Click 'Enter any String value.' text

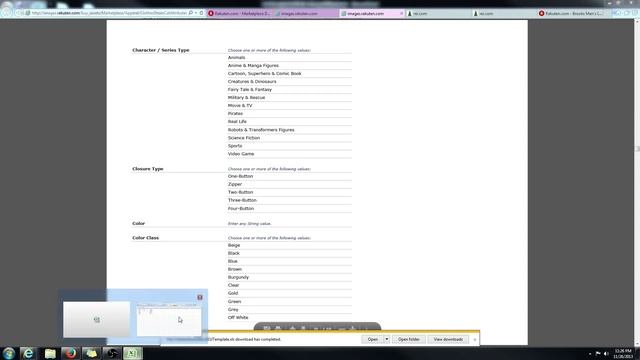pyautogui.click(x=249, y=224)
